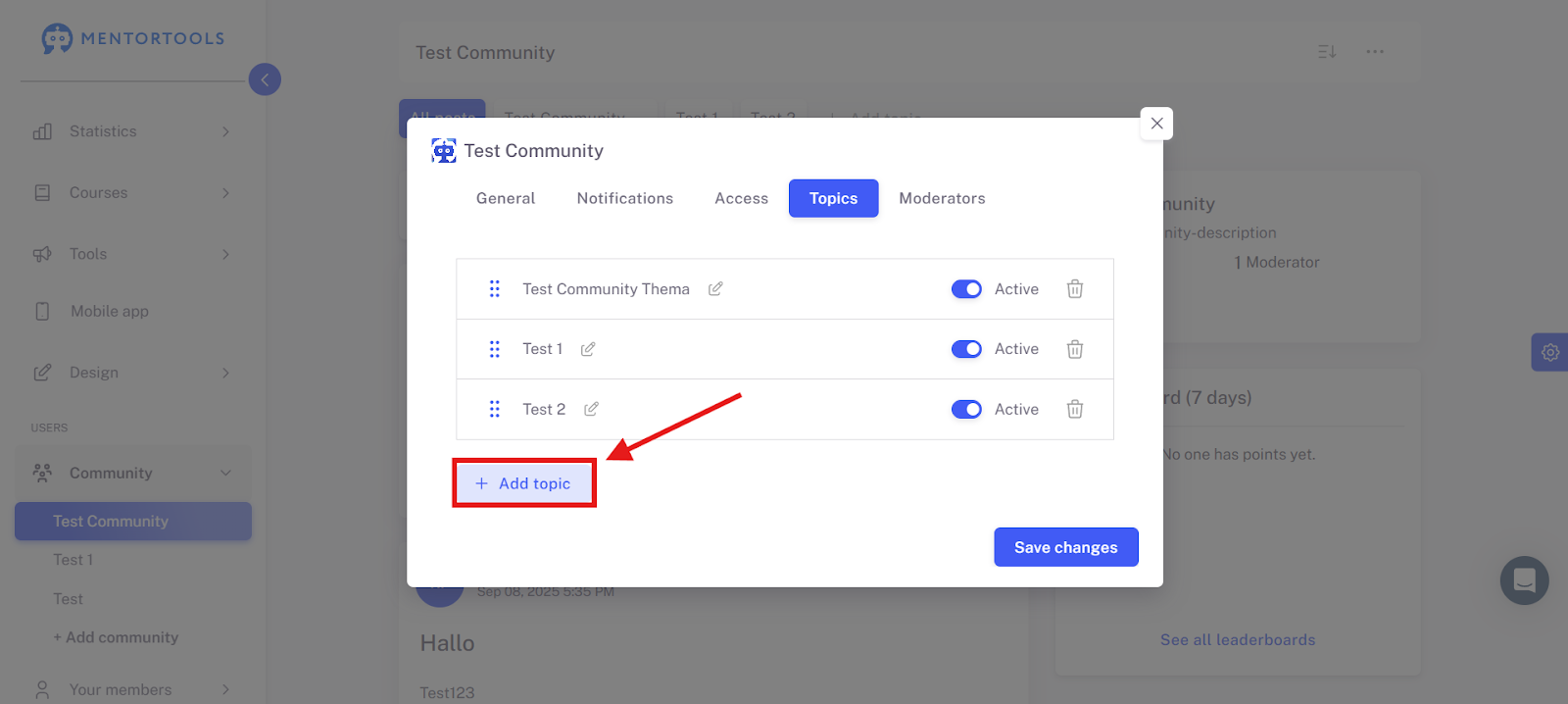Select Test 1 community in sidebar
This screenshot has height=704, width=1568.
(x=73, y=560)
